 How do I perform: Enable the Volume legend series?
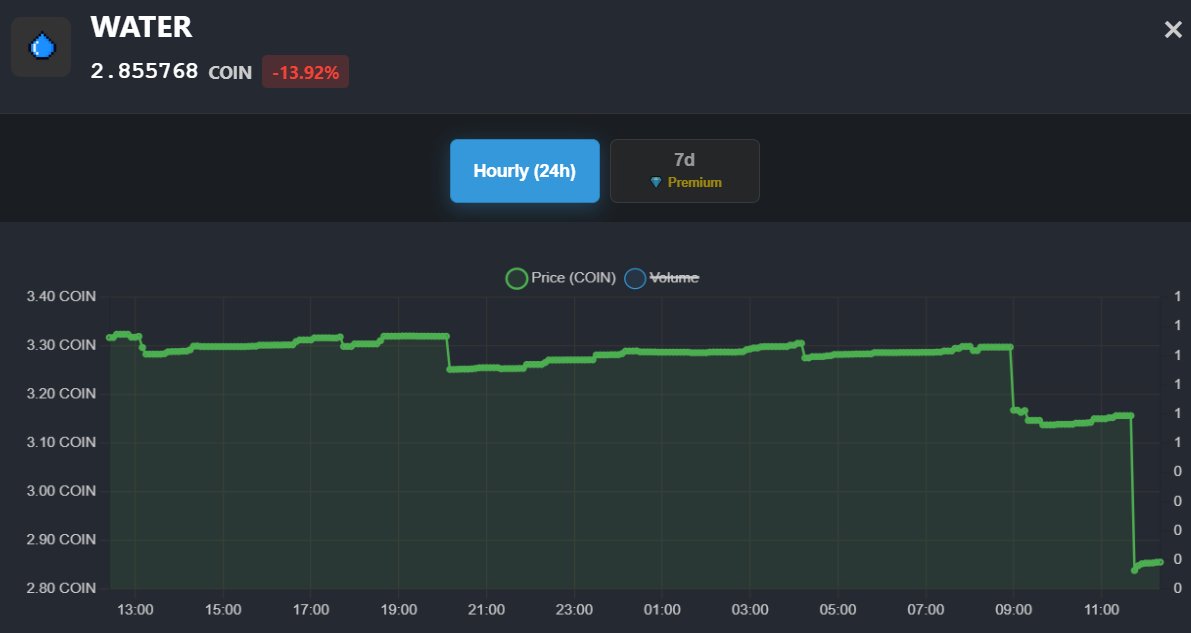click(x=662, y=278)
